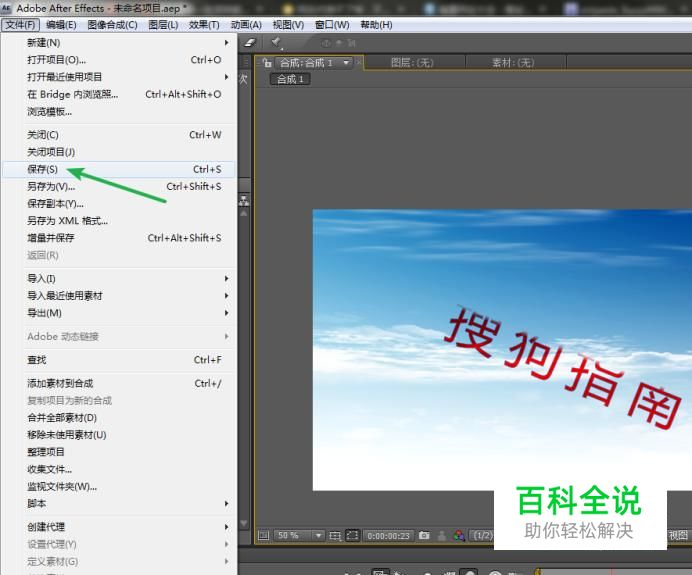Expand the 脚本 submenu
The width and height of the screenshot is (692, 575).
pos(119,504)
